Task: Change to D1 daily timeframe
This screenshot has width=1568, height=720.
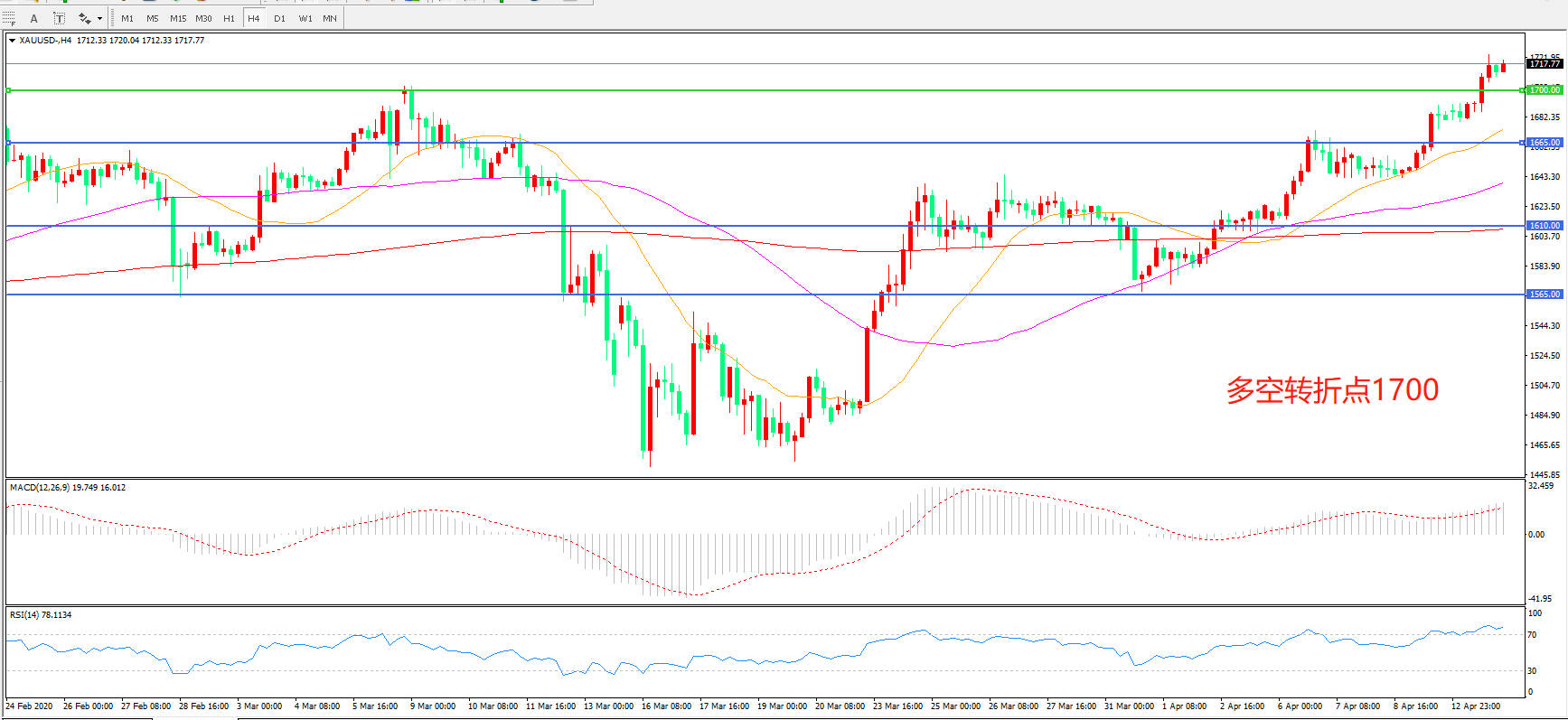Action: tap(279, 18)
